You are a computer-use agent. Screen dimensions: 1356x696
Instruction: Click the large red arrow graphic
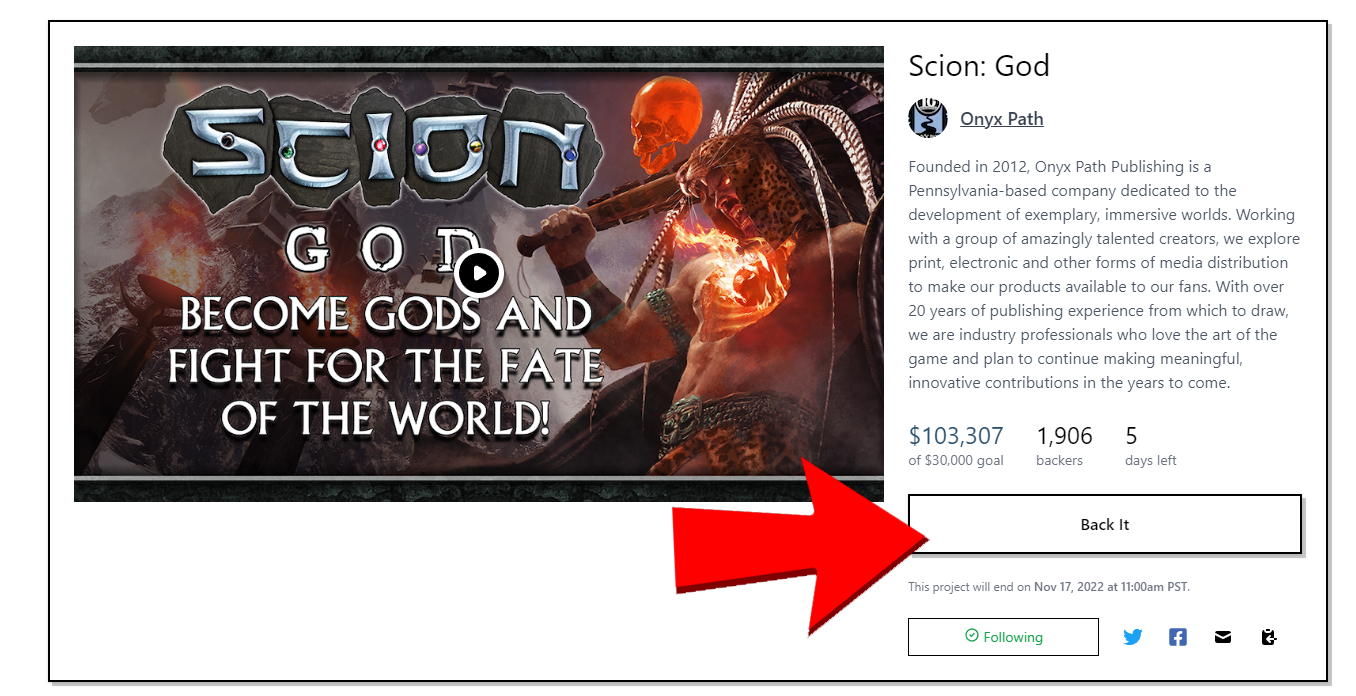coord(801,545)
